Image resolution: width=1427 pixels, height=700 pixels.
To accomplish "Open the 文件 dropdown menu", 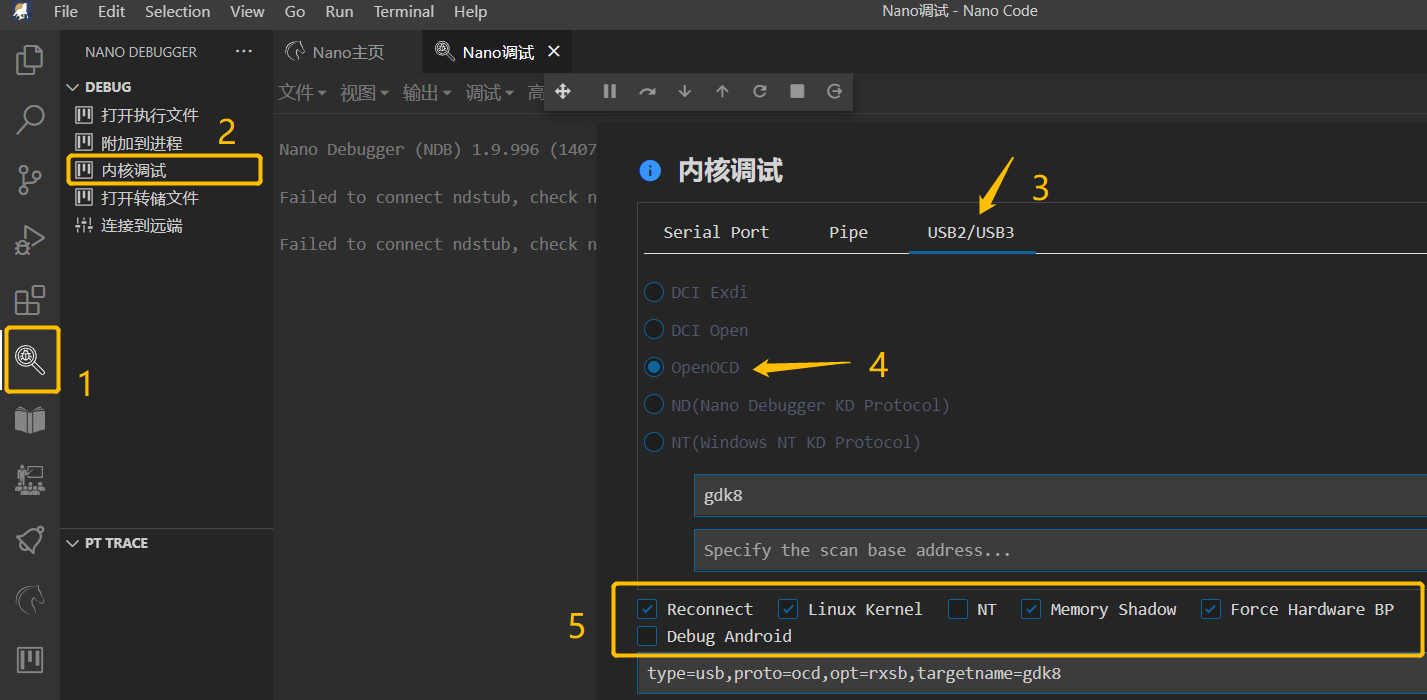I will pyautogui.click(x=302, y=93).
